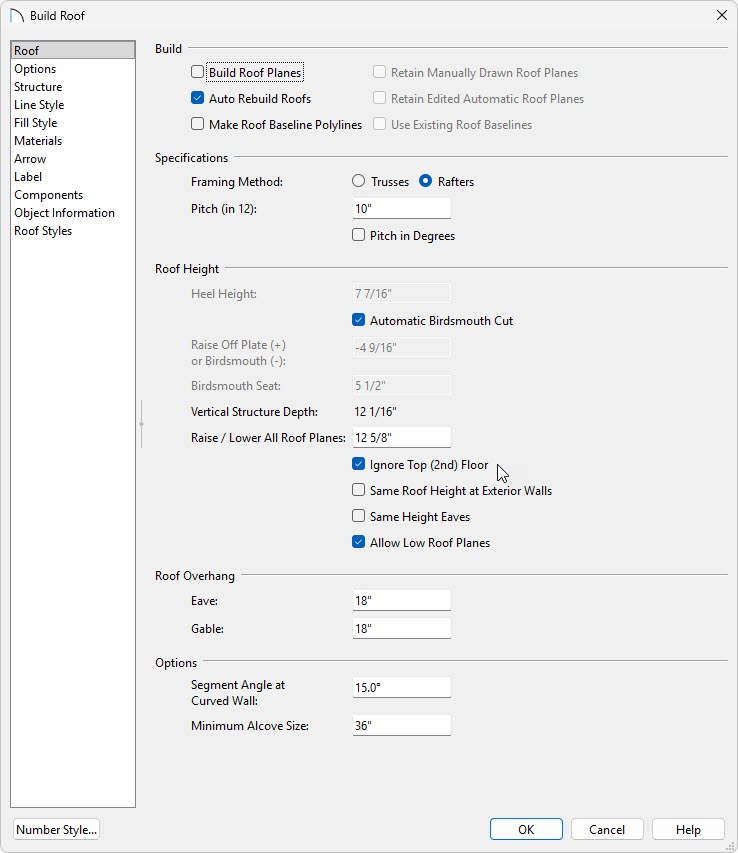
Task: Toggle Make Roof Baseline Polylines checkbox
Action: [x=198, y=125]
